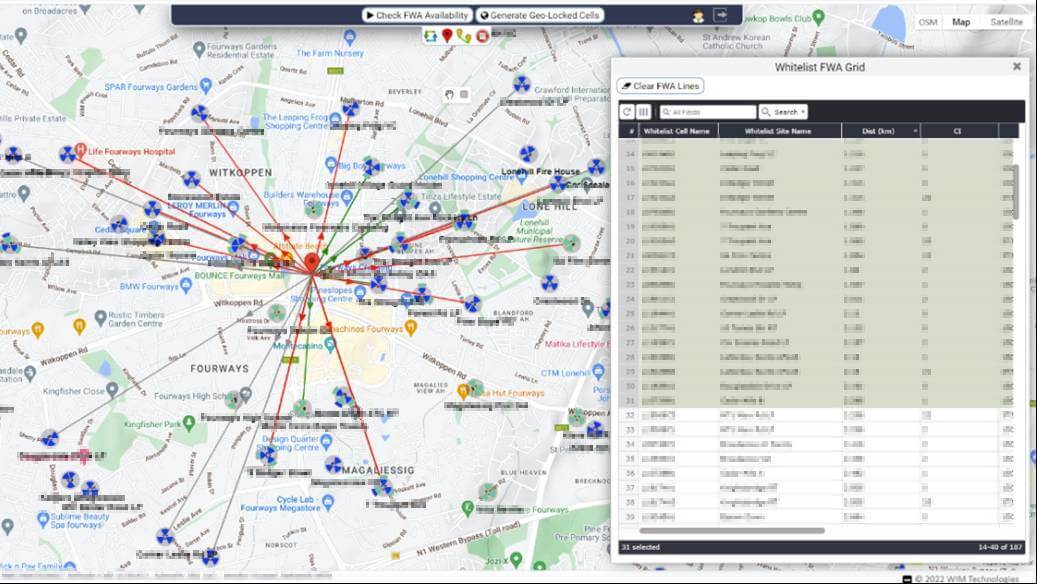Viewport: 1037px width, 584px height.
Task: Switch map layer to OSM
Action: (x=928, y=22)
